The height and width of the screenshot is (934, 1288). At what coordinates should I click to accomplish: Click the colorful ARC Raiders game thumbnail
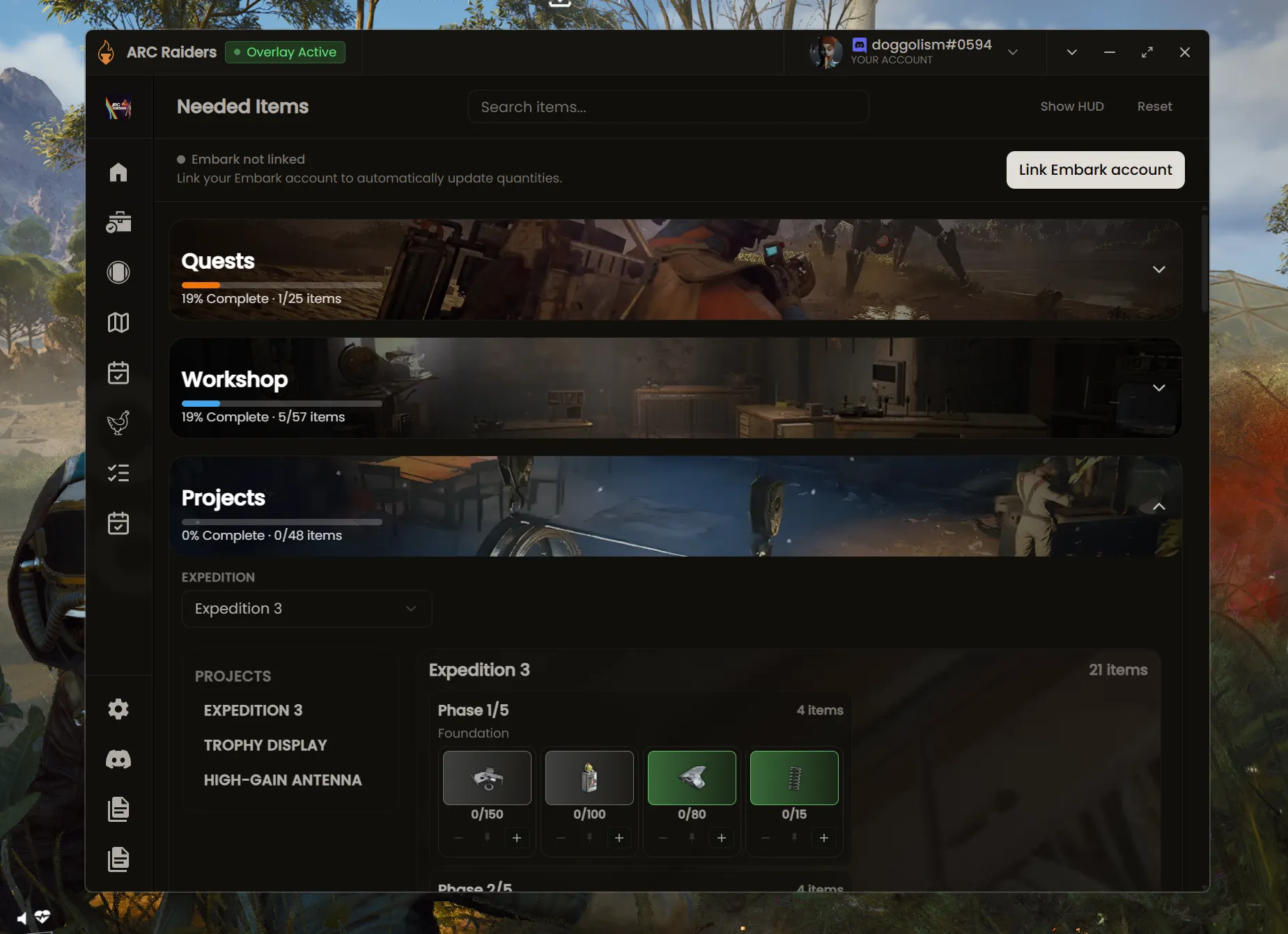(x=118, y=107)
